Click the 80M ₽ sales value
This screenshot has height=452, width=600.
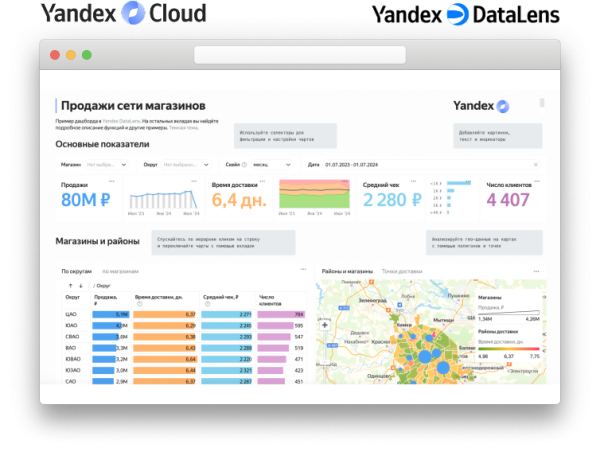pyautogui.click(x=85, y=200)
